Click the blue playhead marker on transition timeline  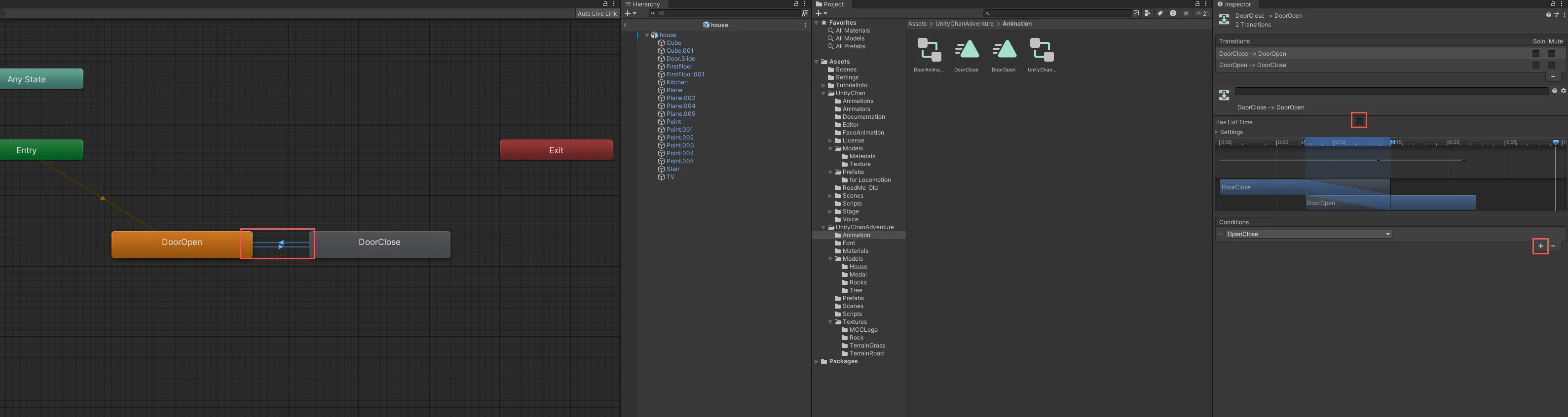1556,143
